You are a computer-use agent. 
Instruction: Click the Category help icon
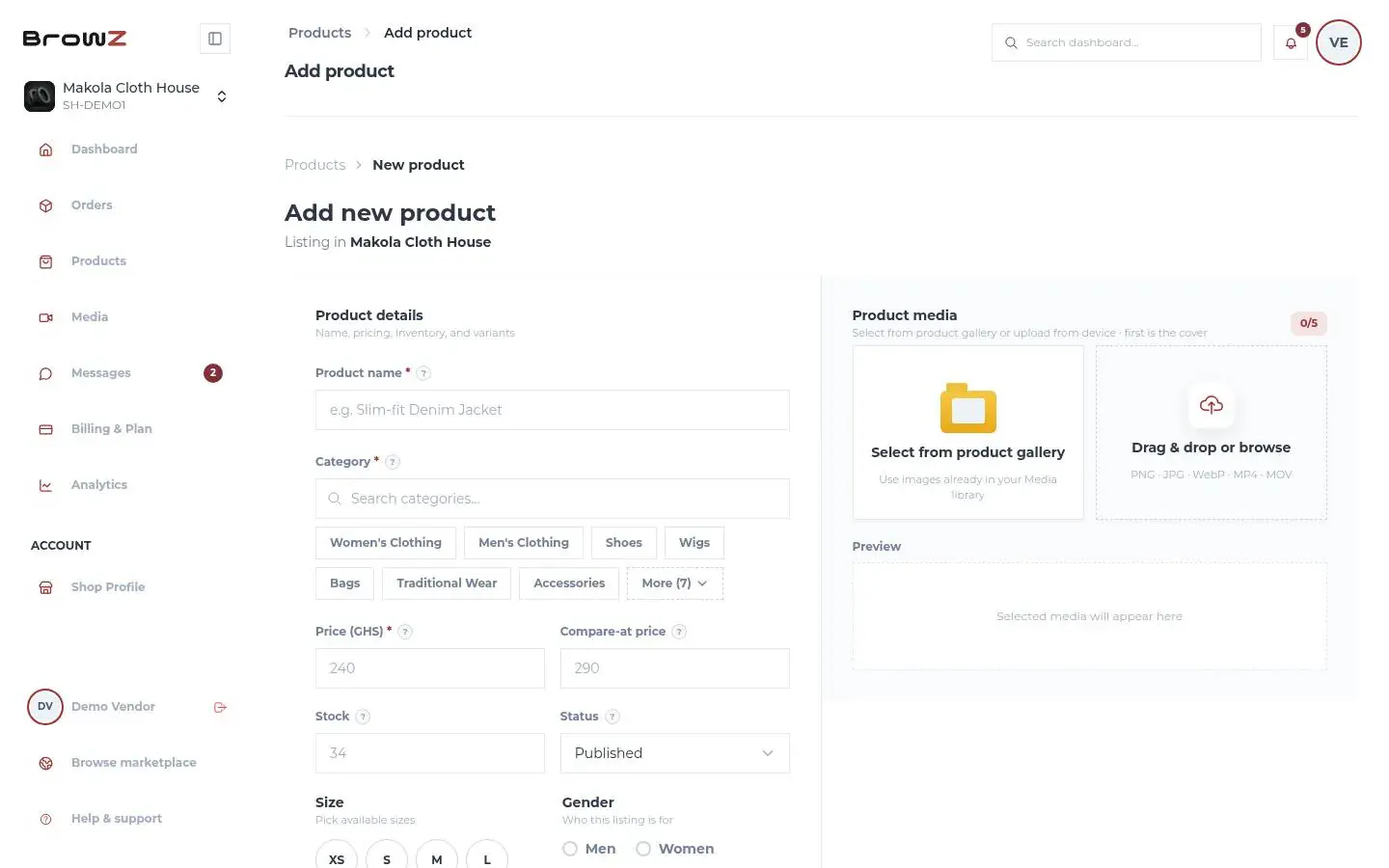(393, 462)
